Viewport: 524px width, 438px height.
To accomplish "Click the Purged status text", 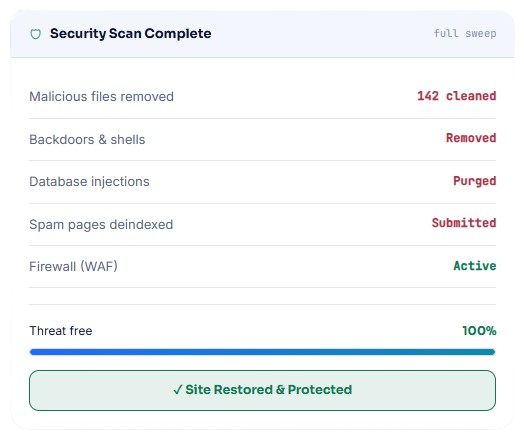I will pyautogui.click(x=475, y=181).
